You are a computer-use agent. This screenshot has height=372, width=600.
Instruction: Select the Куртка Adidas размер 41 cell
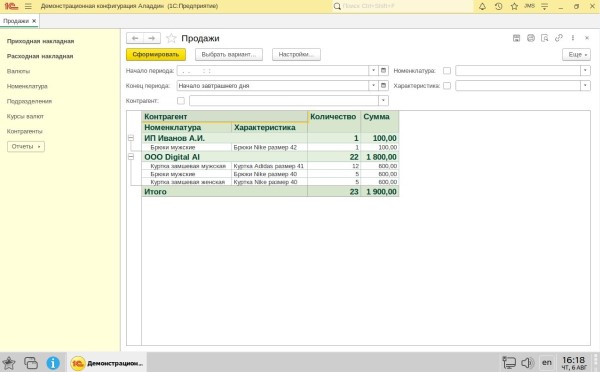[x=269, y=166]
